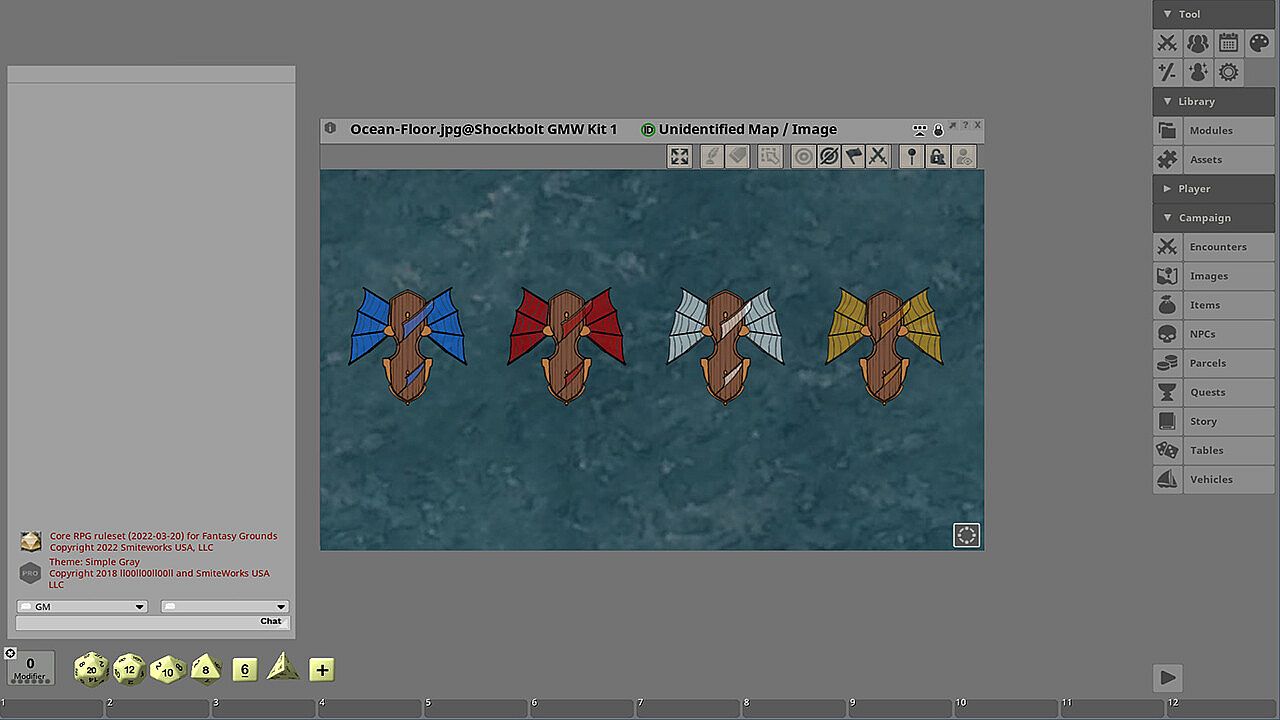This screenshot has width=1280, height=720.
Task: Click the d20 die
Action: (91, 669)
